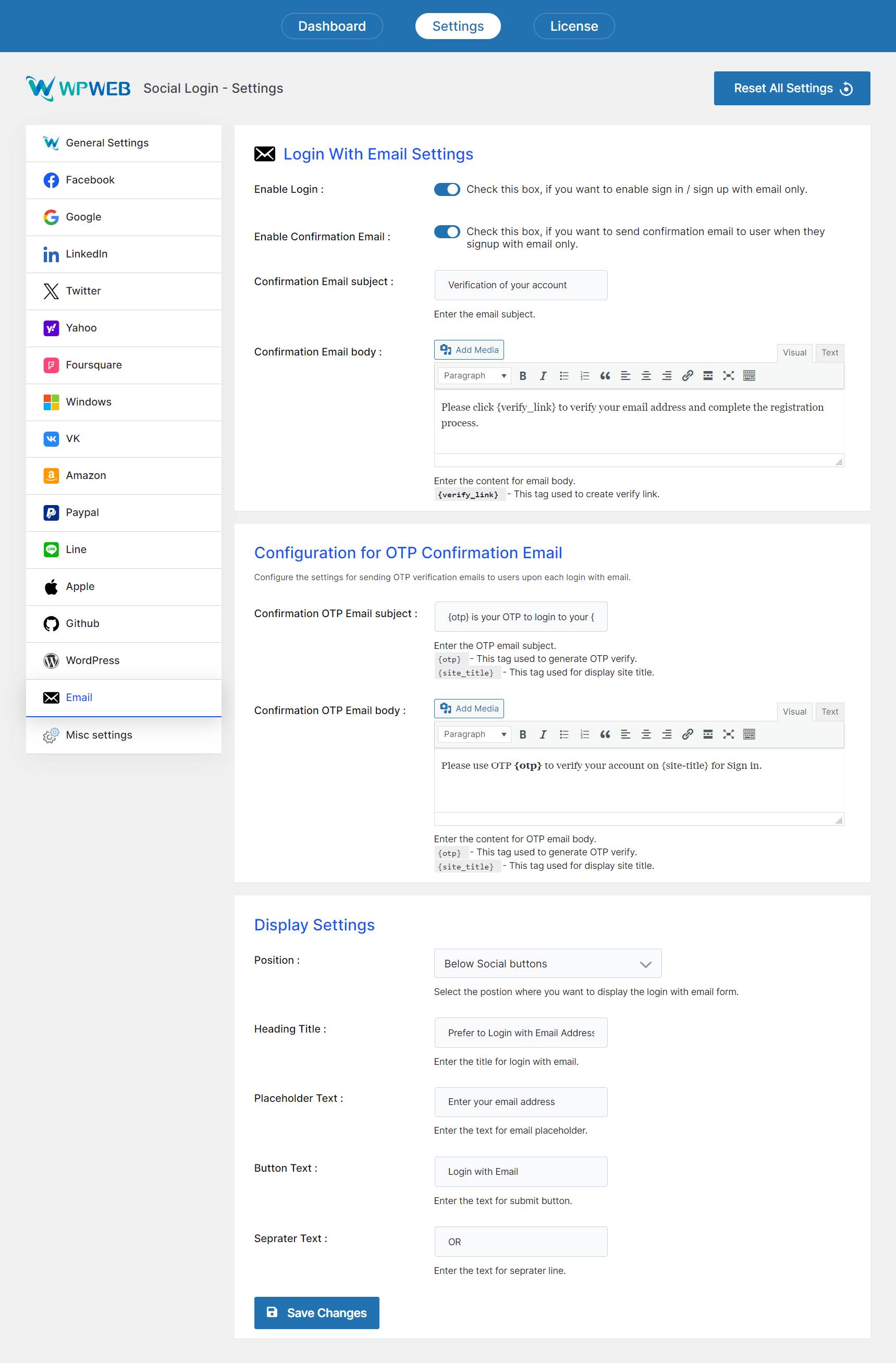The image size is (896, 1363).
Task: Click Reset All Settings button
Action: 792,88
